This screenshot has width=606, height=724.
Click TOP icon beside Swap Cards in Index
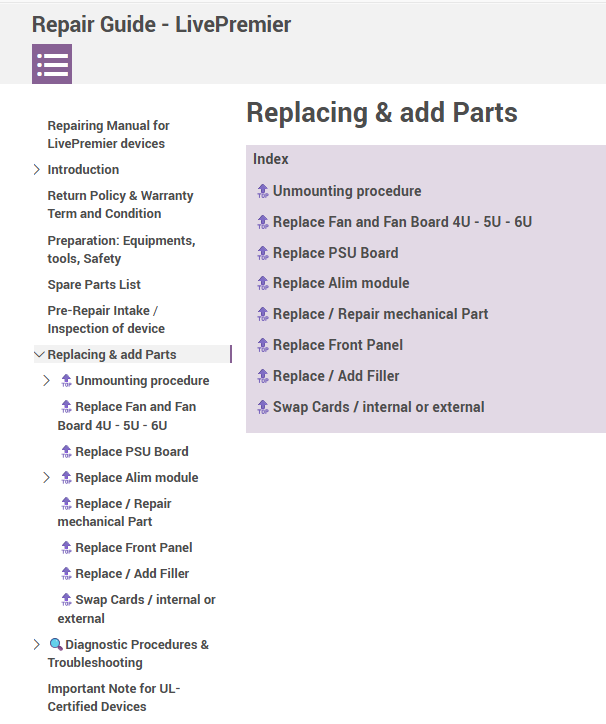point(263,407)
